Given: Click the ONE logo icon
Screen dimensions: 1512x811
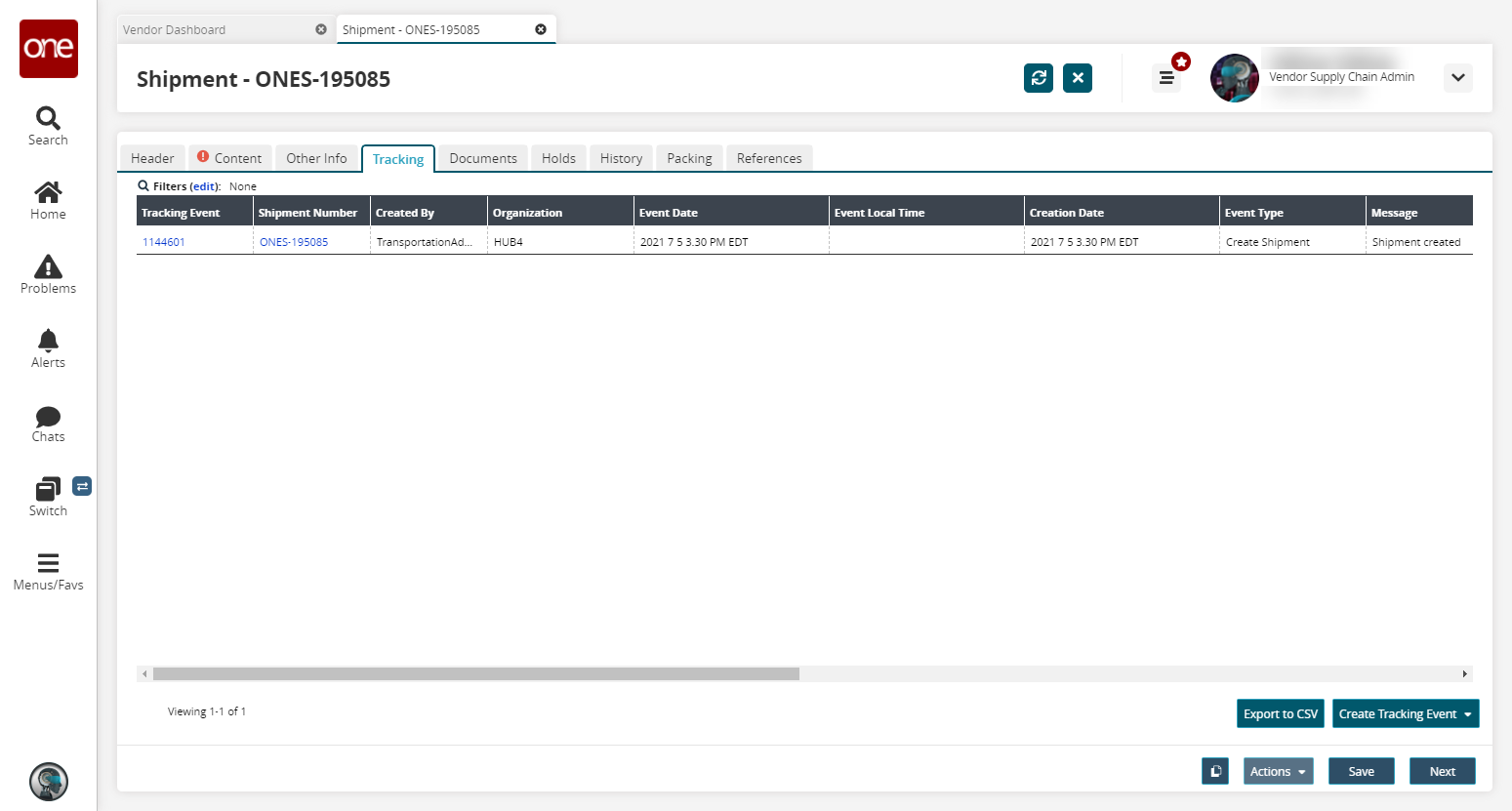Looking at the screenshot, I should (x=49, y=49).
